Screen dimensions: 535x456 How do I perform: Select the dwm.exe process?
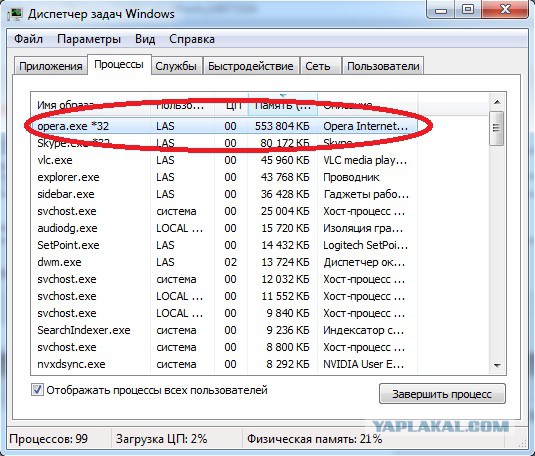coord(225,262)
